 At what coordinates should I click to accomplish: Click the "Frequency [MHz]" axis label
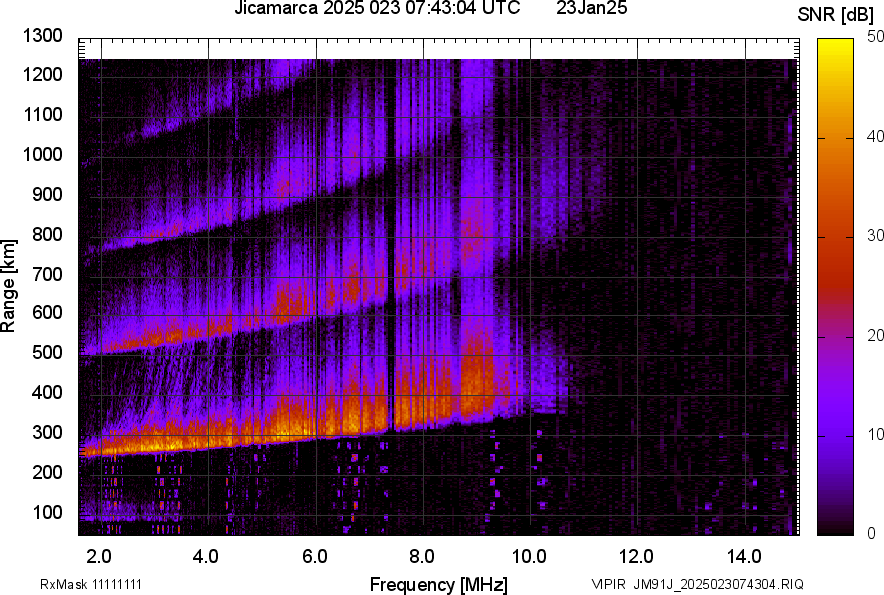pos(439,584)
